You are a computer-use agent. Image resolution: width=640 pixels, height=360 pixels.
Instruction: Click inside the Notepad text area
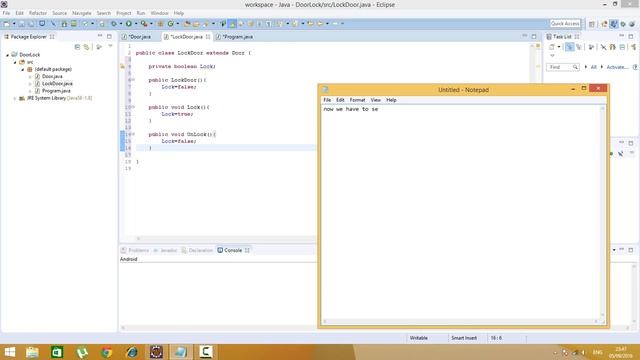pos(461,212)
